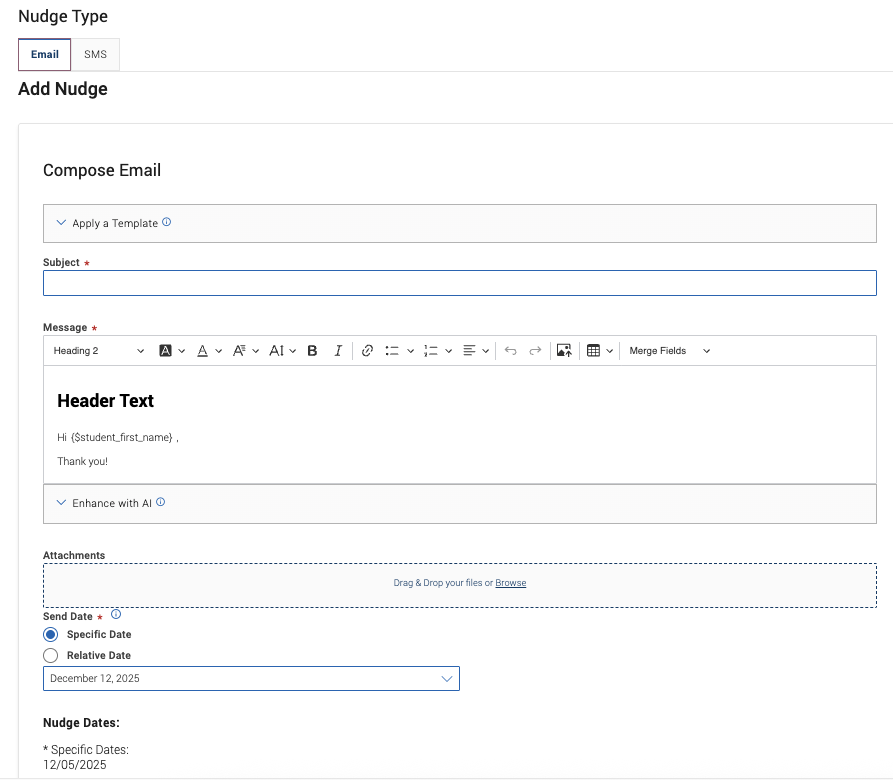
Task: Toggle italic formatting
Action: [338, 351]
